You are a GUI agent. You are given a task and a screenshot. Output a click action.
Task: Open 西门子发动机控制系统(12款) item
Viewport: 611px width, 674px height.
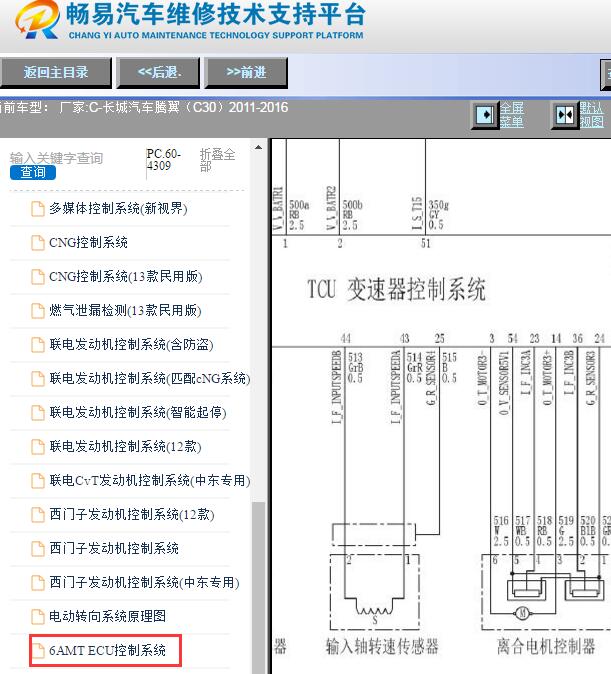[132, 514]
